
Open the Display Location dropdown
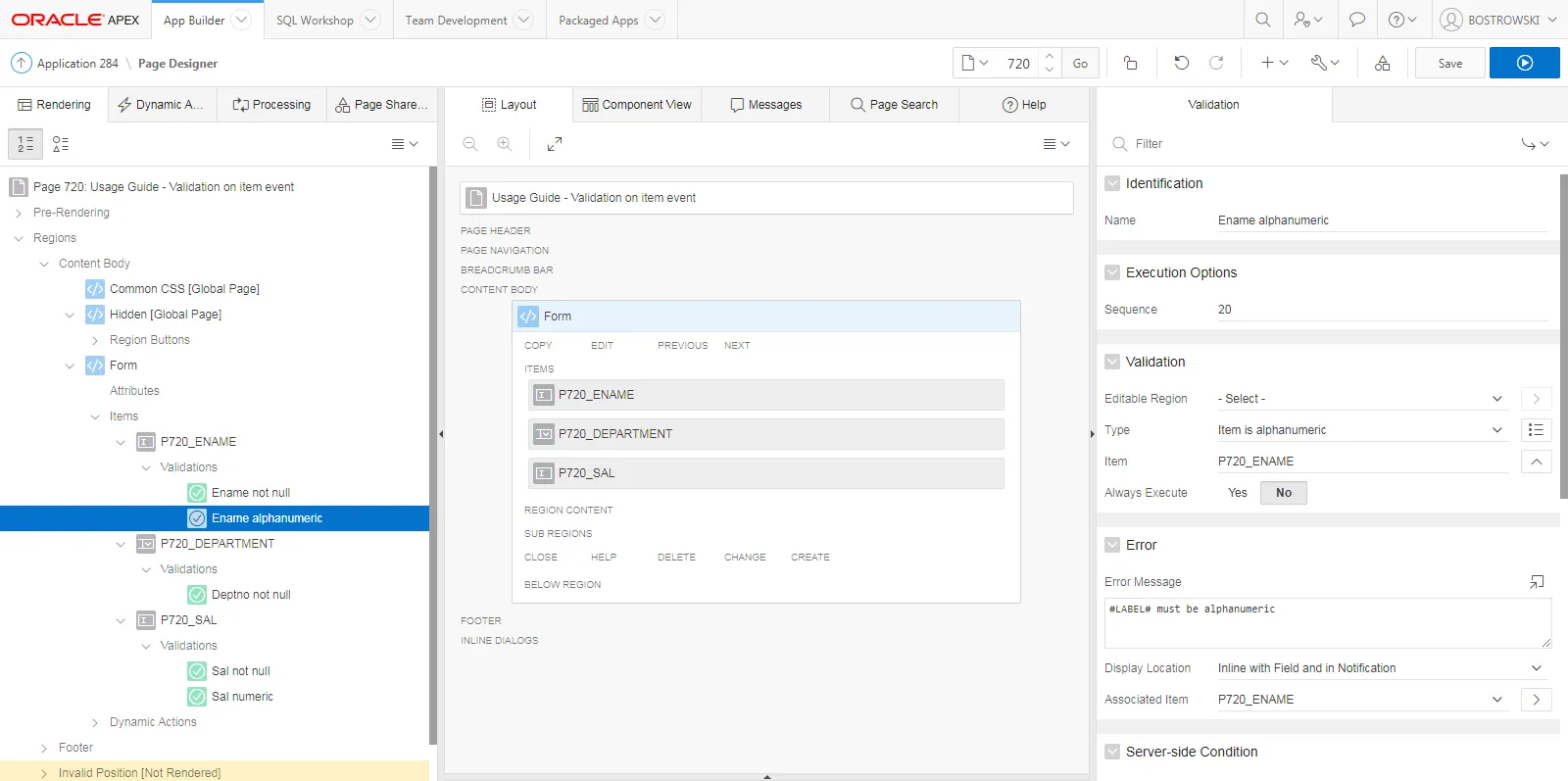pos(1379,668)
